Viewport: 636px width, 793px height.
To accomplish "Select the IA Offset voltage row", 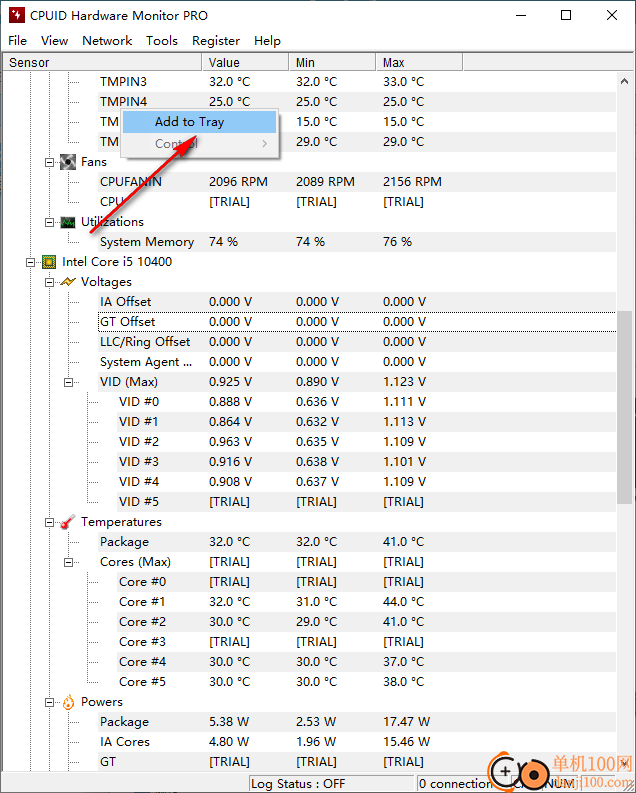I will tap(357, 302).
